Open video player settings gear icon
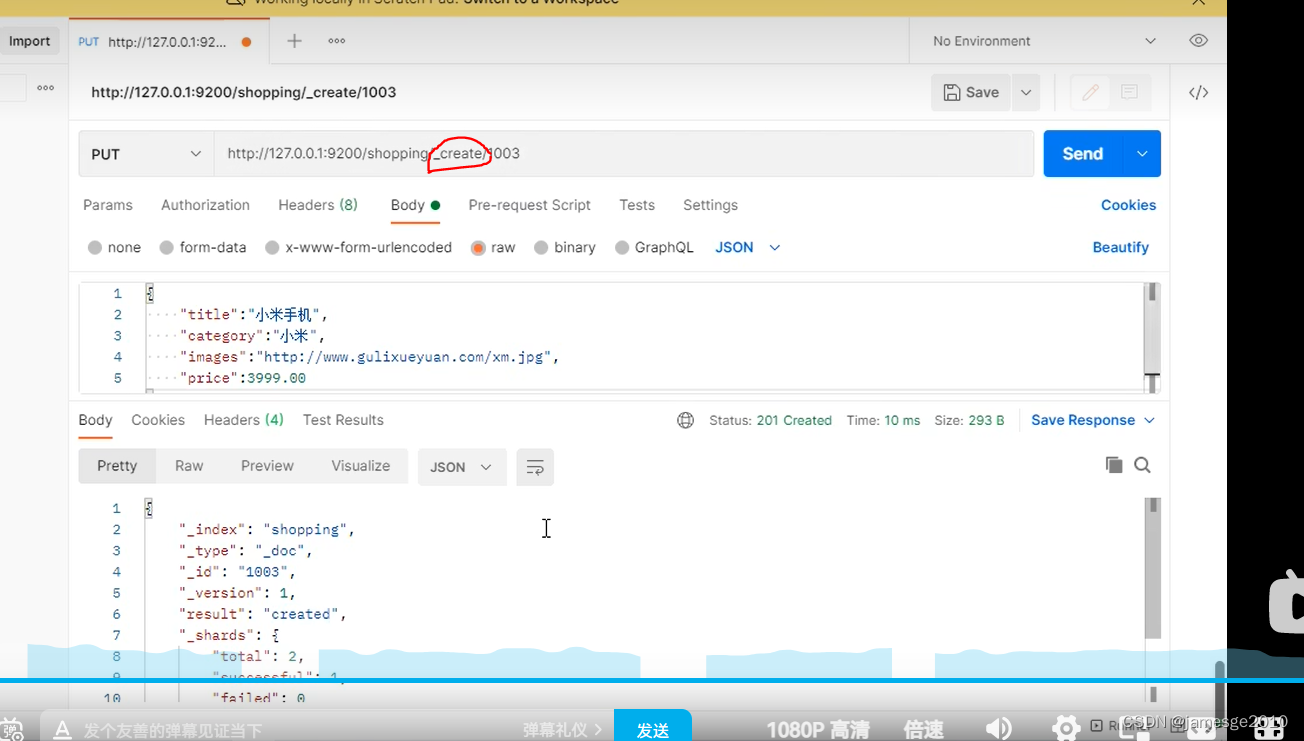The image size is (1304, 741). coord(1066,729)
